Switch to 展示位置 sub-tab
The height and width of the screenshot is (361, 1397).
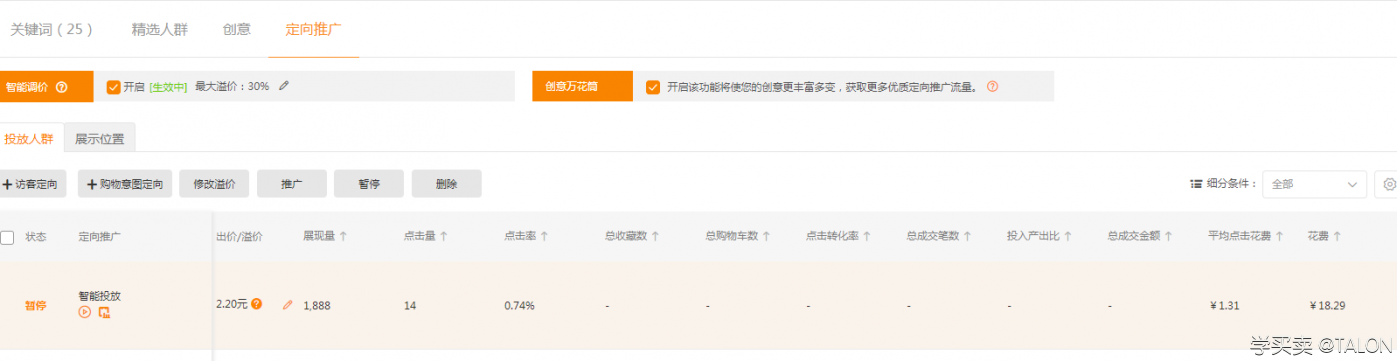click(x=100, y=138)
